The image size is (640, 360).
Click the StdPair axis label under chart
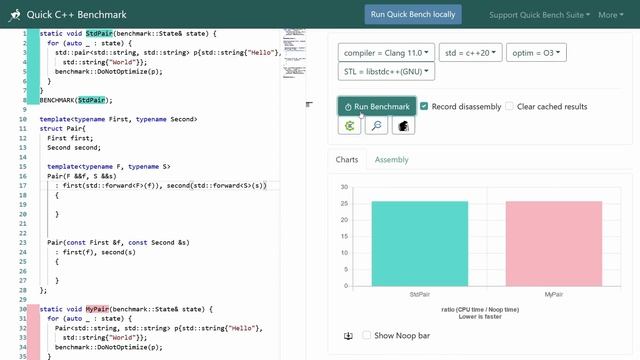(x=420, y=294)
